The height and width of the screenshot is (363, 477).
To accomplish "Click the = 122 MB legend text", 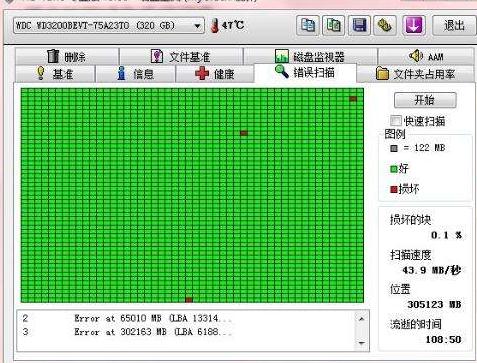I will pos(424,148).
